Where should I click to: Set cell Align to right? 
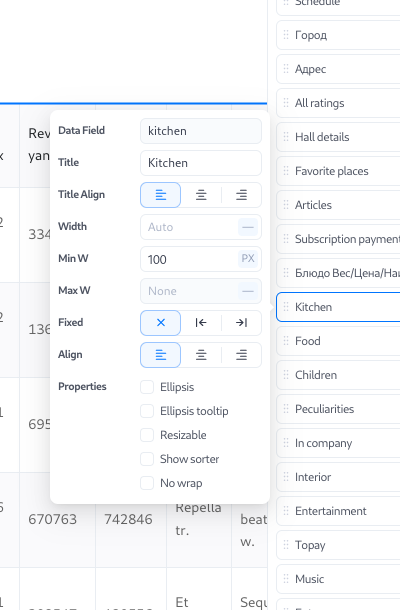pos(241,355)
